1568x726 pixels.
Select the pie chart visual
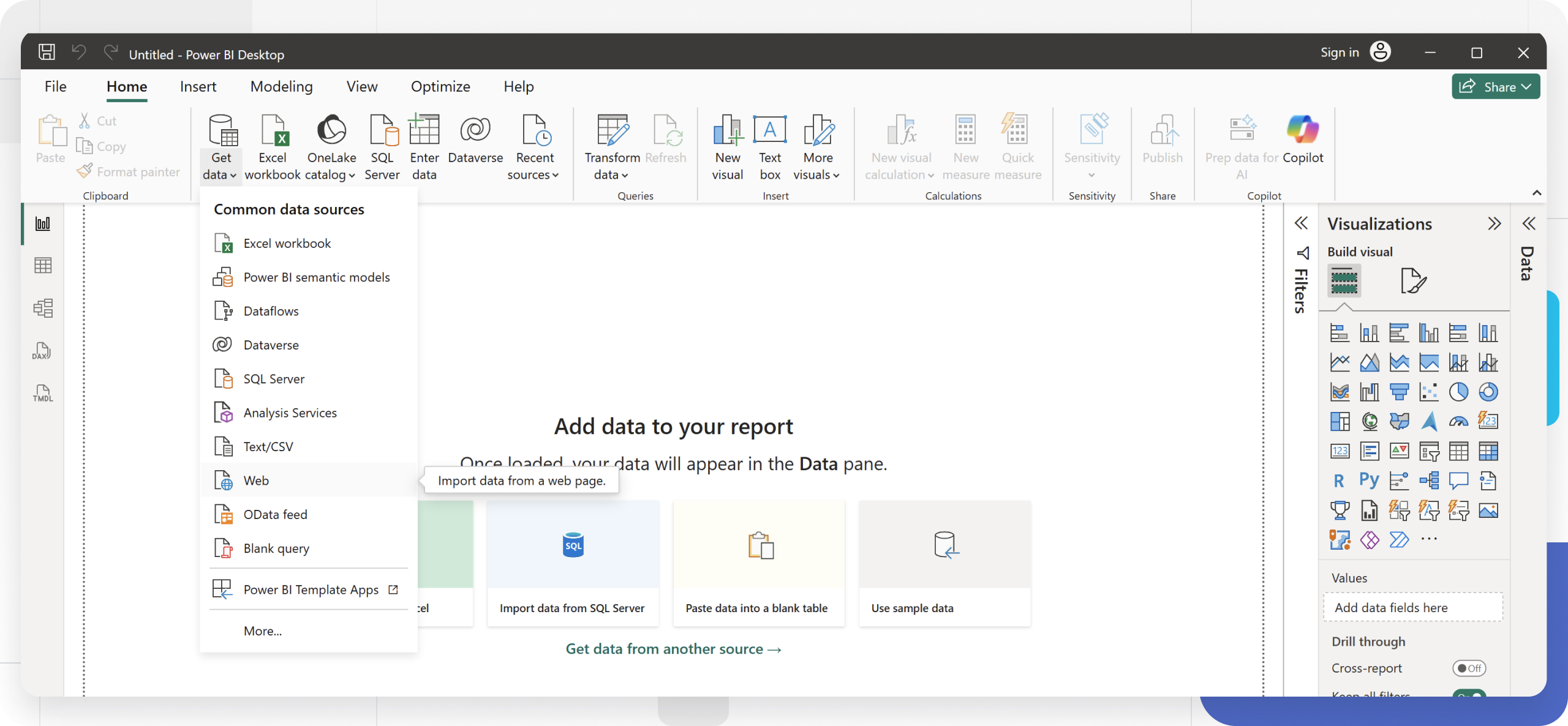click(1459, 392)
